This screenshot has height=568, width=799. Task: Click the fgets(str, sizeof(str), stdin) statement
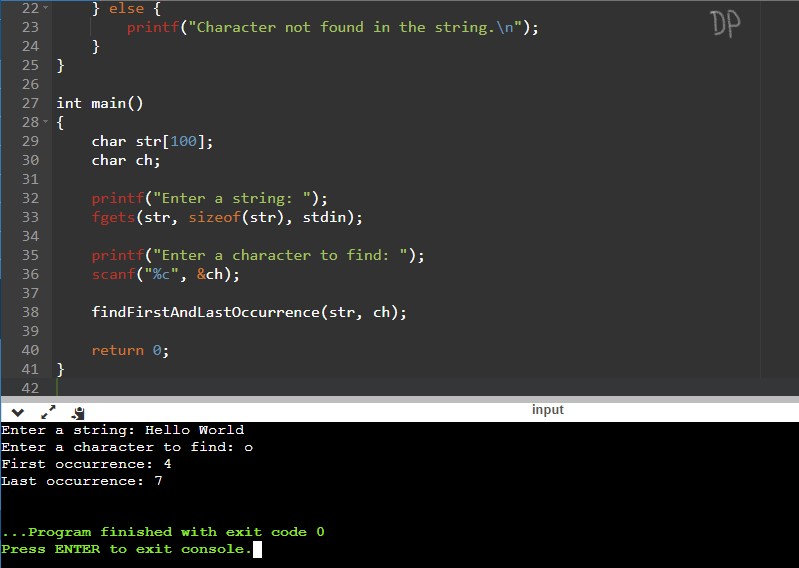(x=227, y=217)
